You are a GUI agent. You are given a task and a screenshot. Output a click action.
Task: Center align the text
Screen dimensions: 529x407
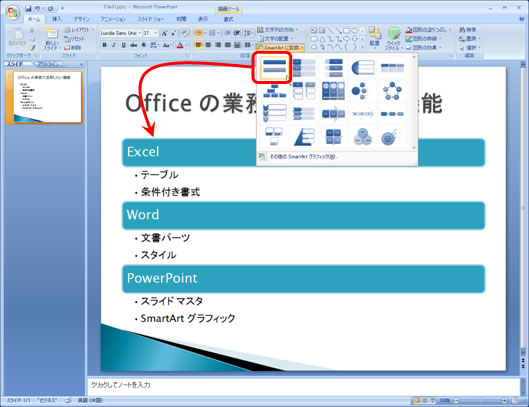(x=208, y=45)
